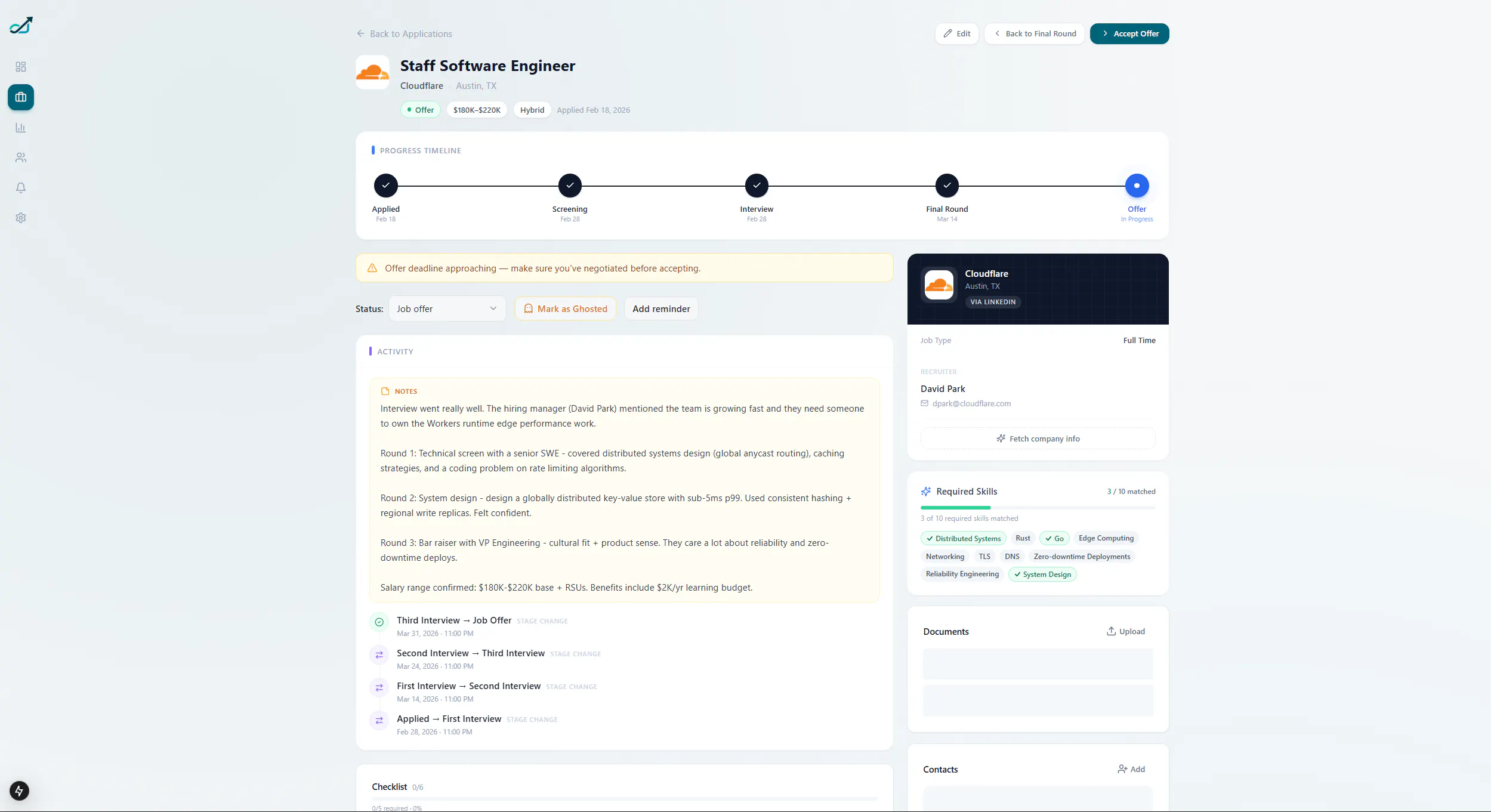
Task: Click the Back to Final Round button
Action: [x=1035, y=34]
